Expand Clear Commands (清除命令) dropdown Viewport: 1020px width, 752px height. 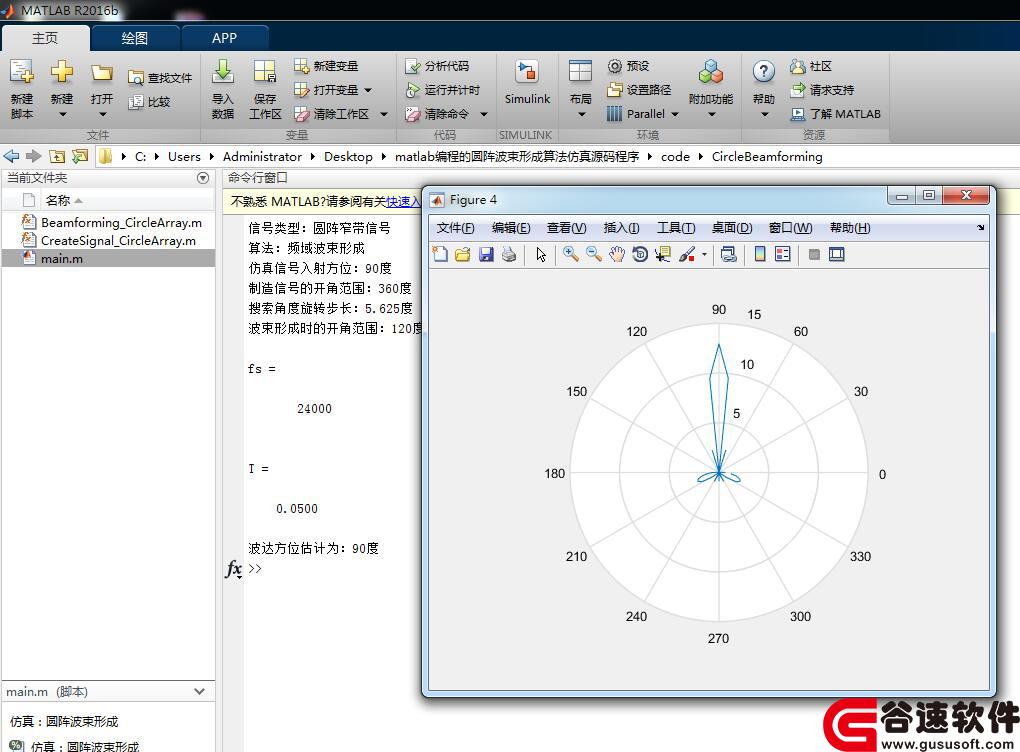pyautogui.click(x=484, y=114)
